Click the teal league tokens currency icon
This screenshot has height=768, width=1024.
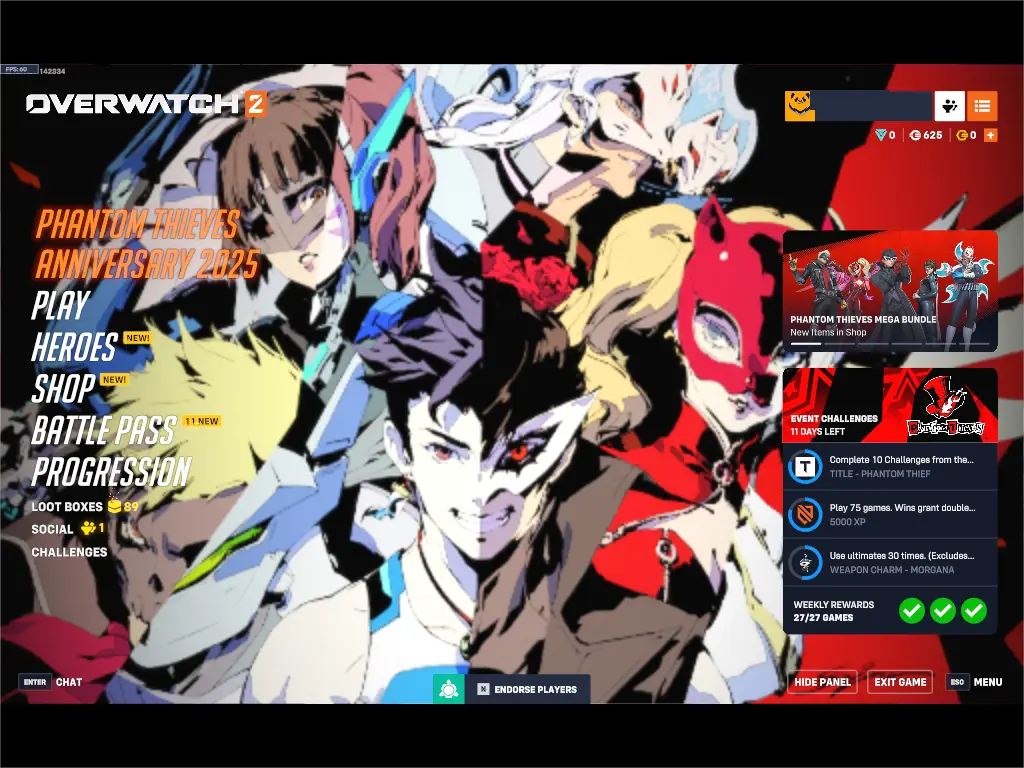click(880, 135)
